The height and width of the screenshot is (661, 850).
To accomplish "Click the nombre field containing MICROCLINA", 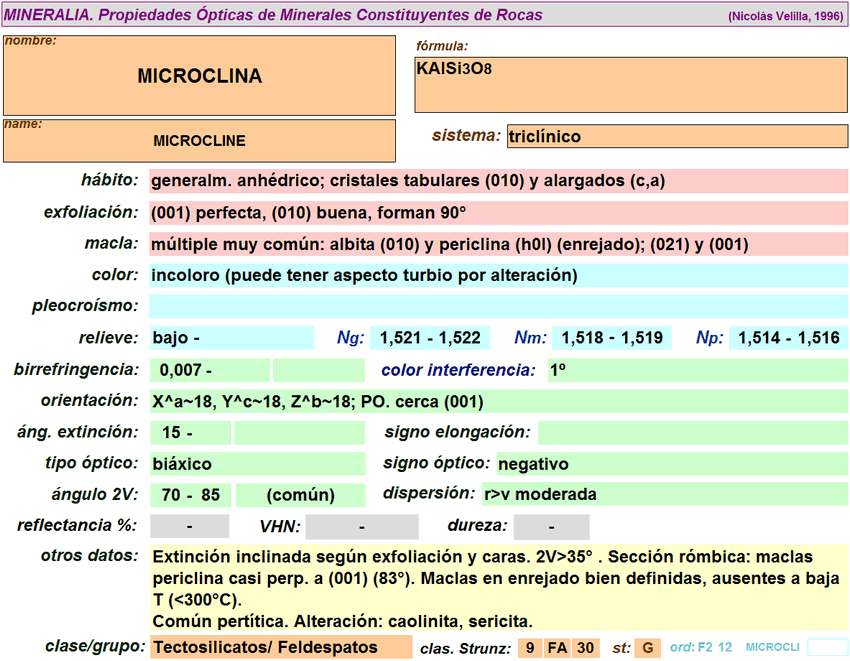I will tap(199, 76).
